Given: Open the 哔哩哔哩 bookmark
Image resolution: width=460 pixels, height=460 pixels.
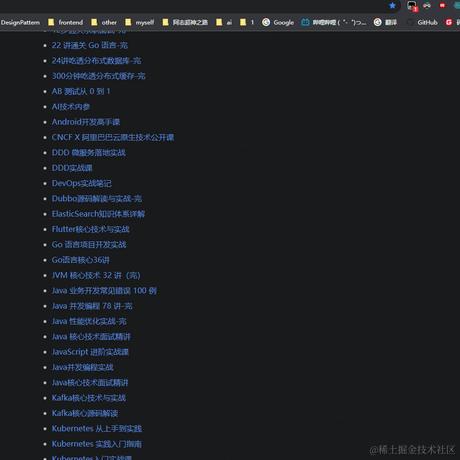Looking at the screenshot, I should pos(334,22).
